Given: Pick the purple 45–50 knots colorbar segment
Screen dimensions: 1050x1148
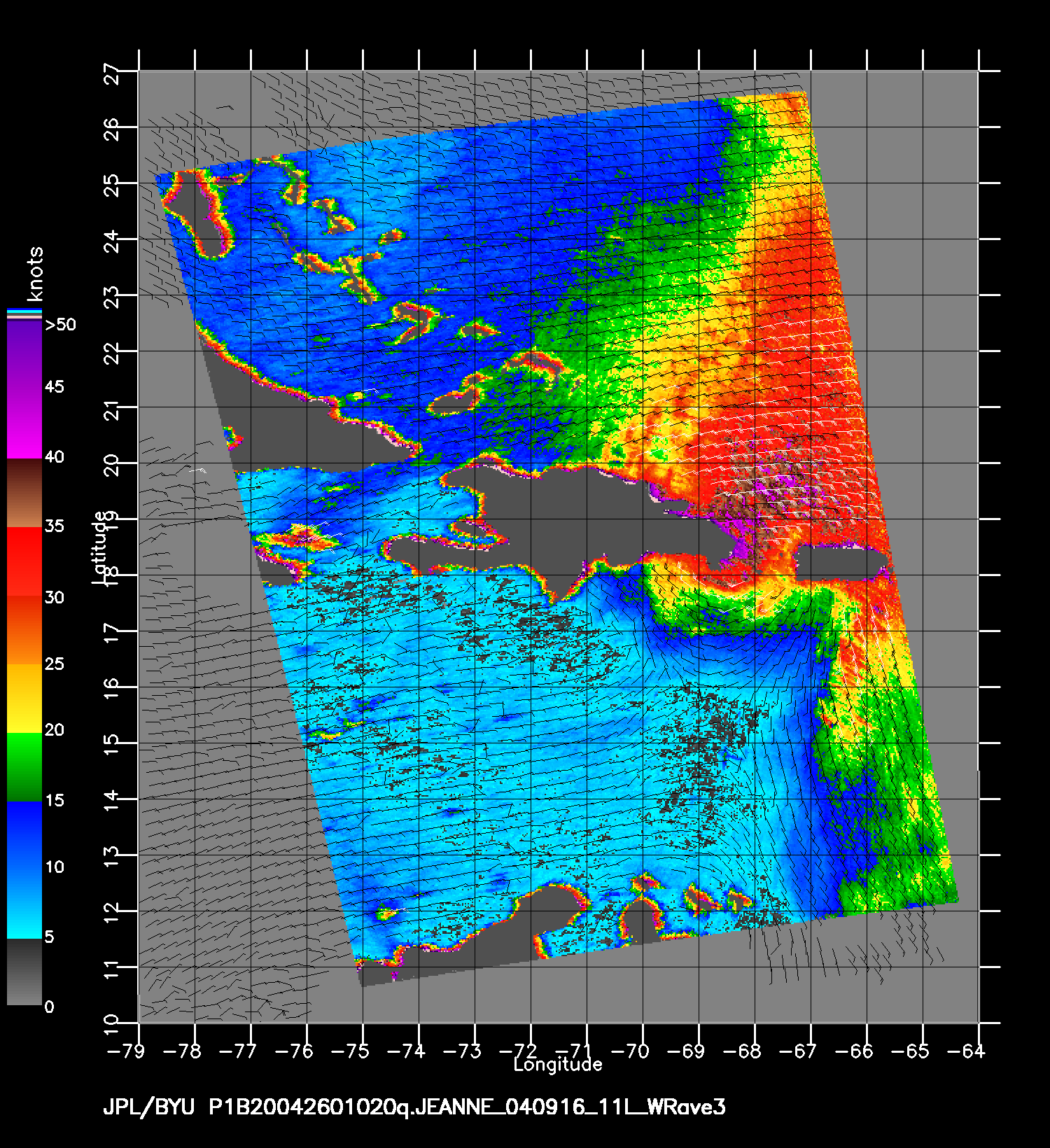Looking at the screenshot, I should tap(24, 355).
